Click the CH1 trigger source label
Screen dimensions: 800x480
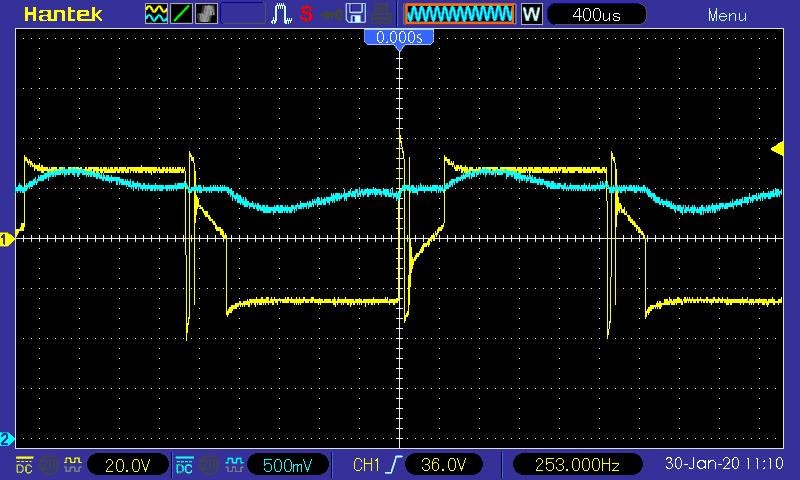point(366,465)
